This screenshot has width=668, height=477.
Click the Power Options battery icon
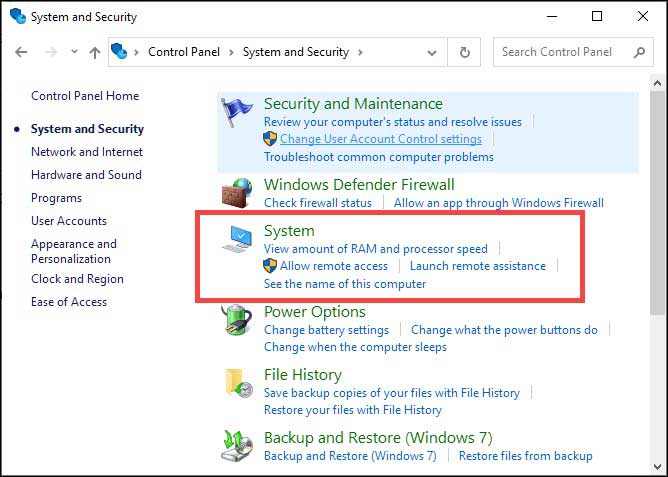238,322
